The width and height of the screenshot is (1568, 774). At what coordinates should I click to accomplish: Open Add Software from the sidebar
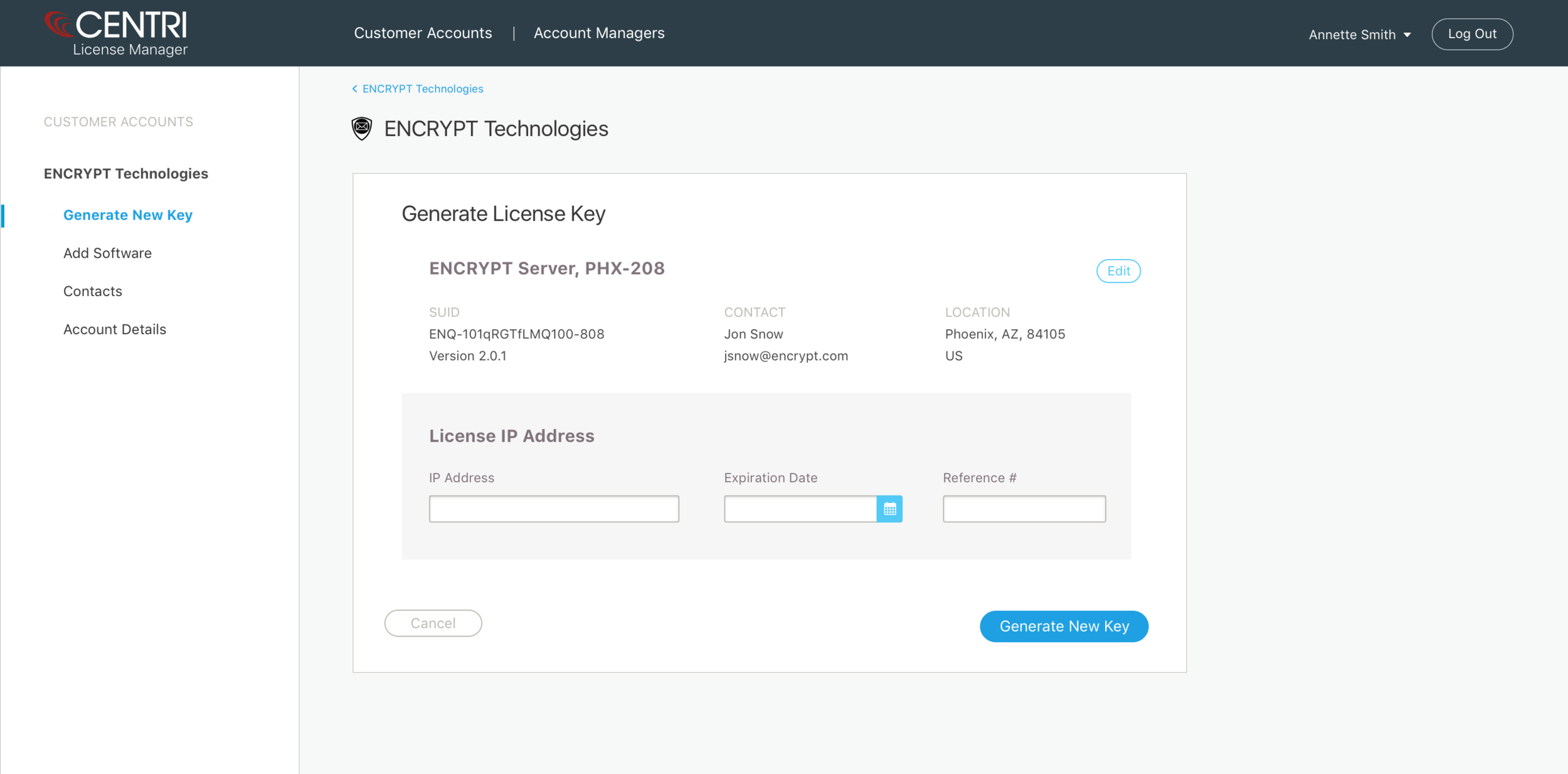[107, 253]
